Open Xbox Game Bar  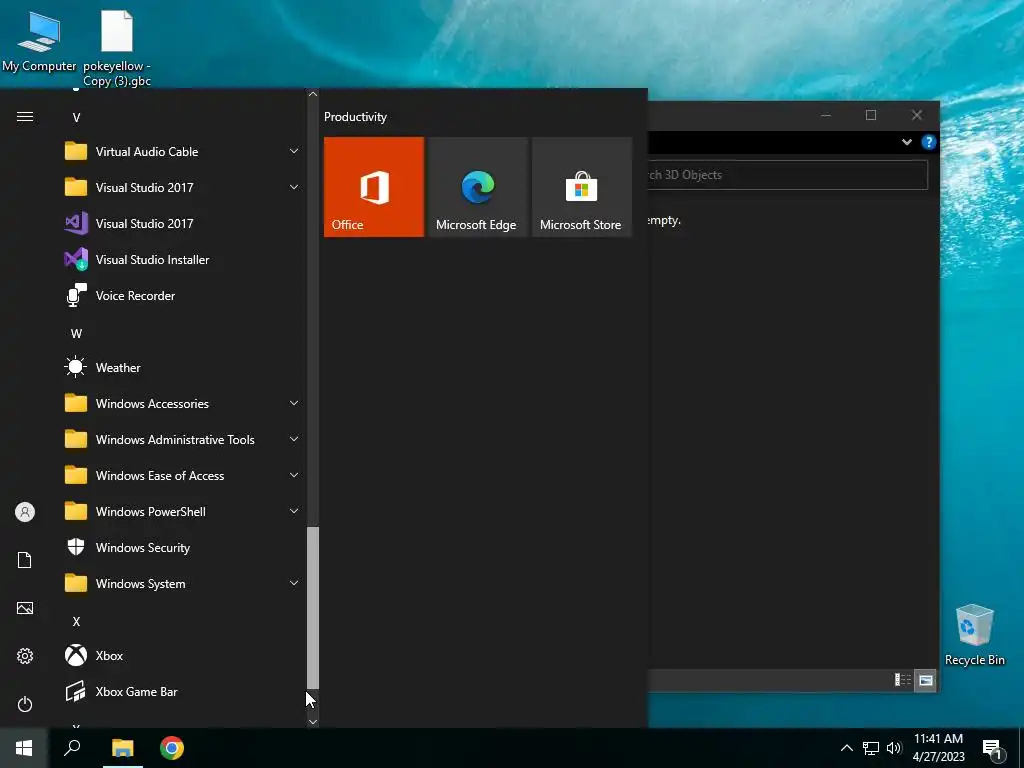tap(183, 691)
